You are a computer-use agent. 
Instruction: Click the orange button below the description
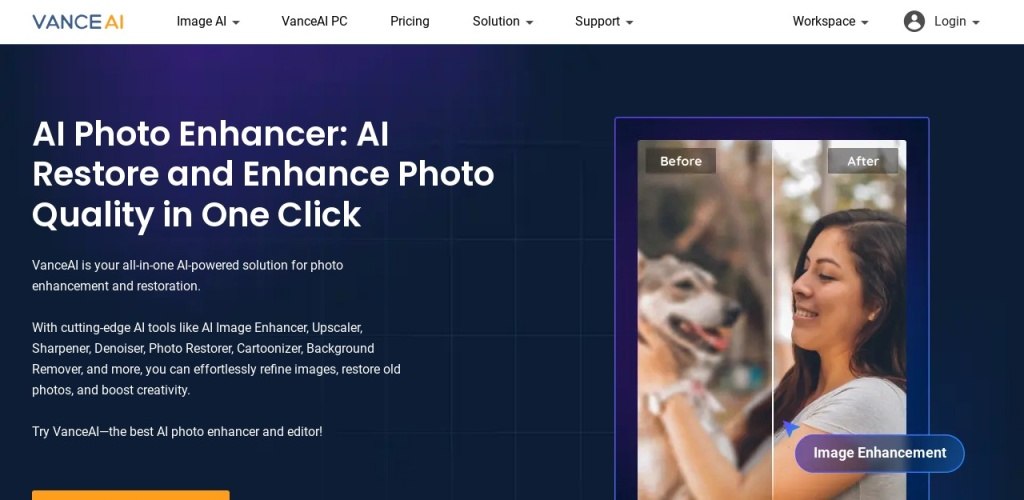(x=131, y=495)
